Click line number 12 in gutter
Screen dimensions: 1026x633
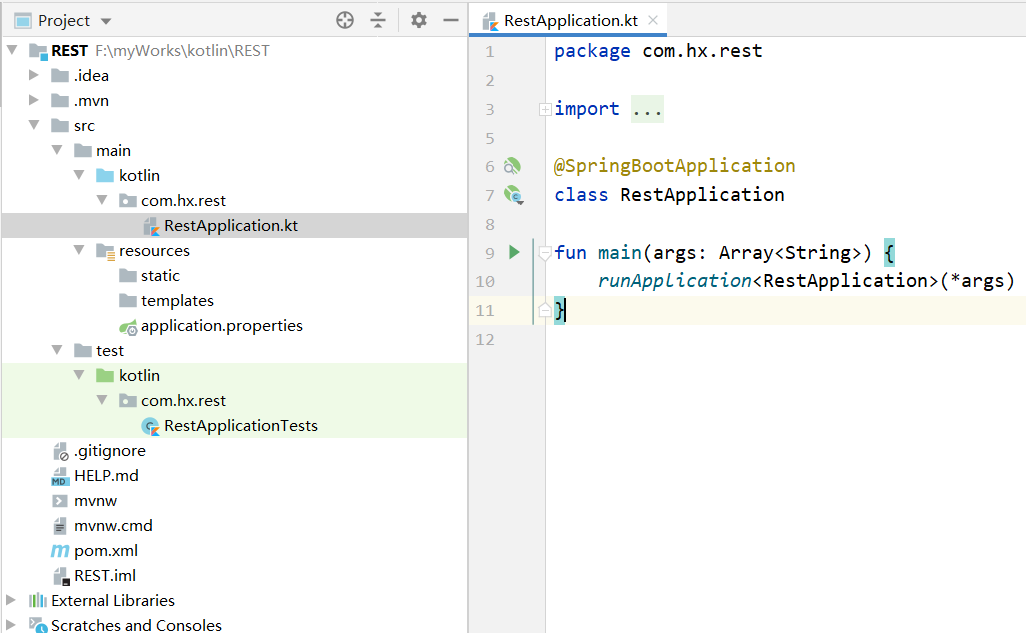coord(485,339)
